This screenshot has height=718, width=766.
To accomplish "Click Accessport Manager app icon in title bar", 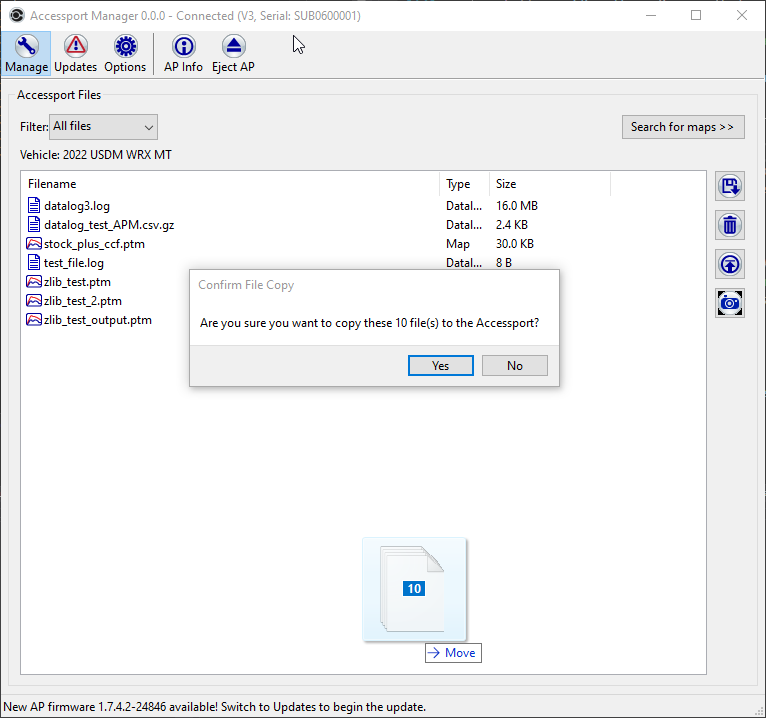I will click(17, 16).
